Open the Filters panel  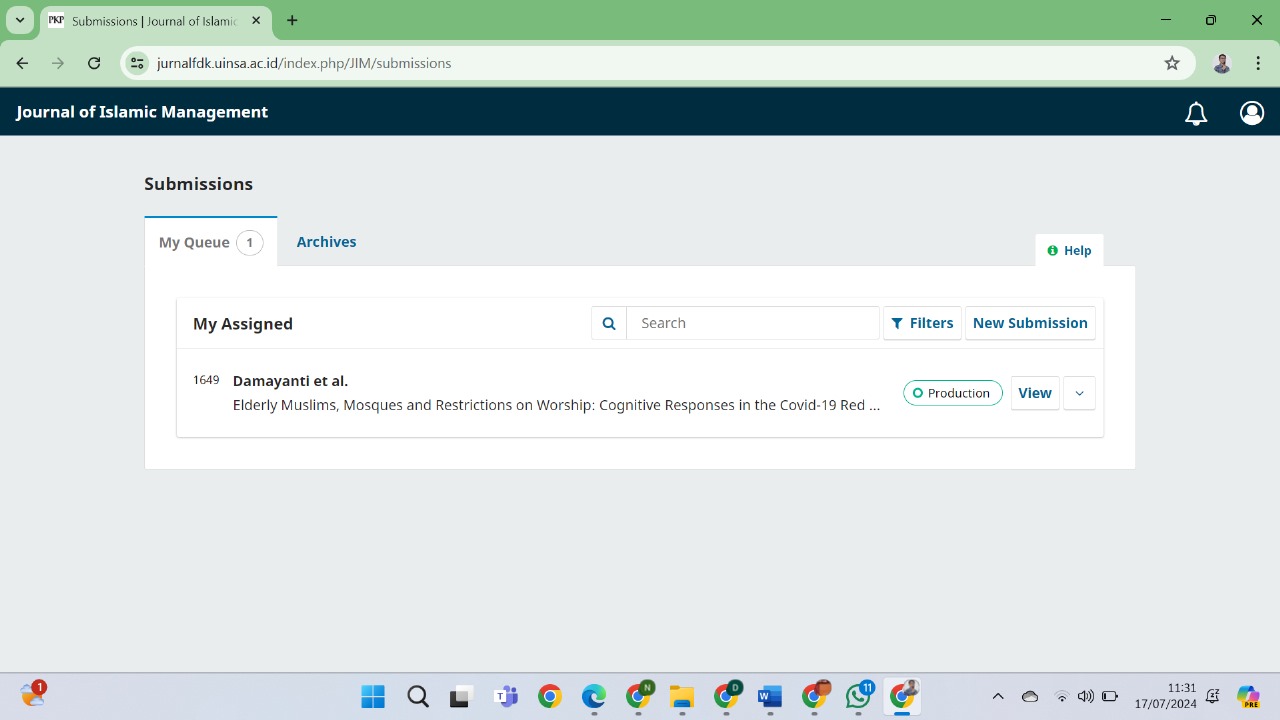click(x=922, y=323)
